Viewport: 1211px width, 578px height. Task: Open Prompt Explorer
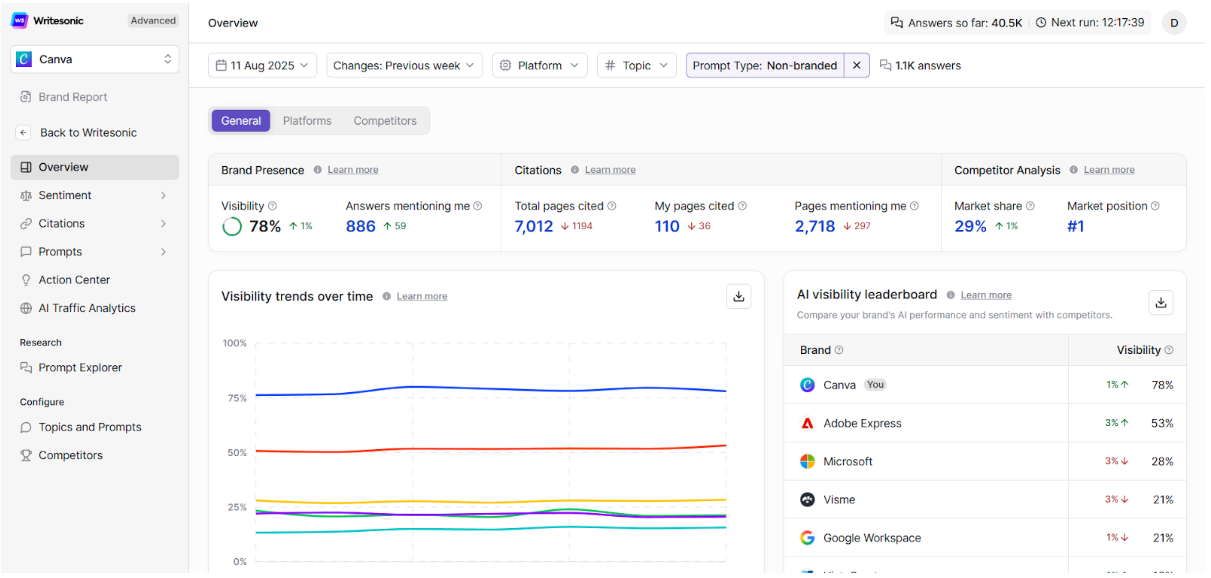80,367
